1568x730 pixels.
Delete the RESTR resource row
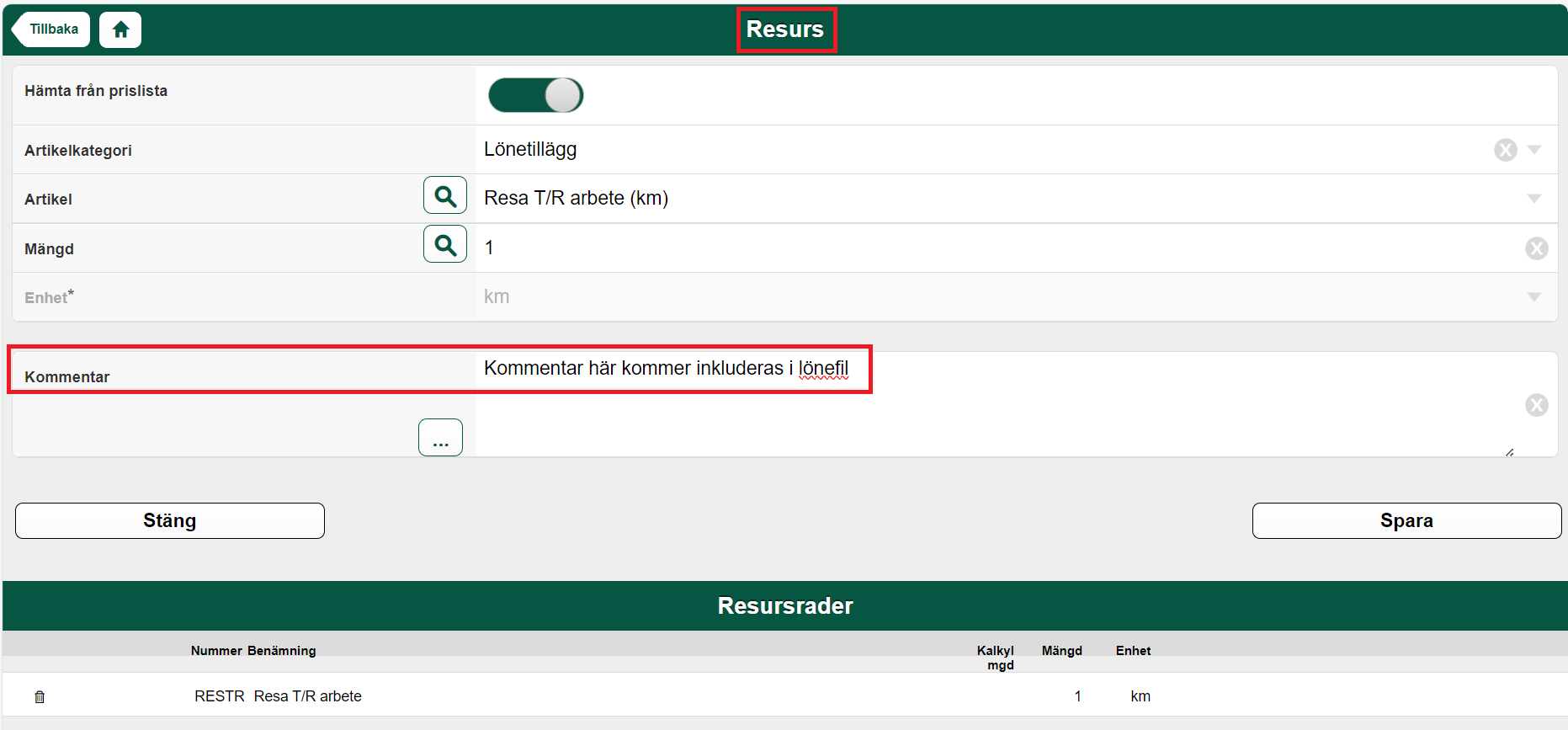coord(40,696)
